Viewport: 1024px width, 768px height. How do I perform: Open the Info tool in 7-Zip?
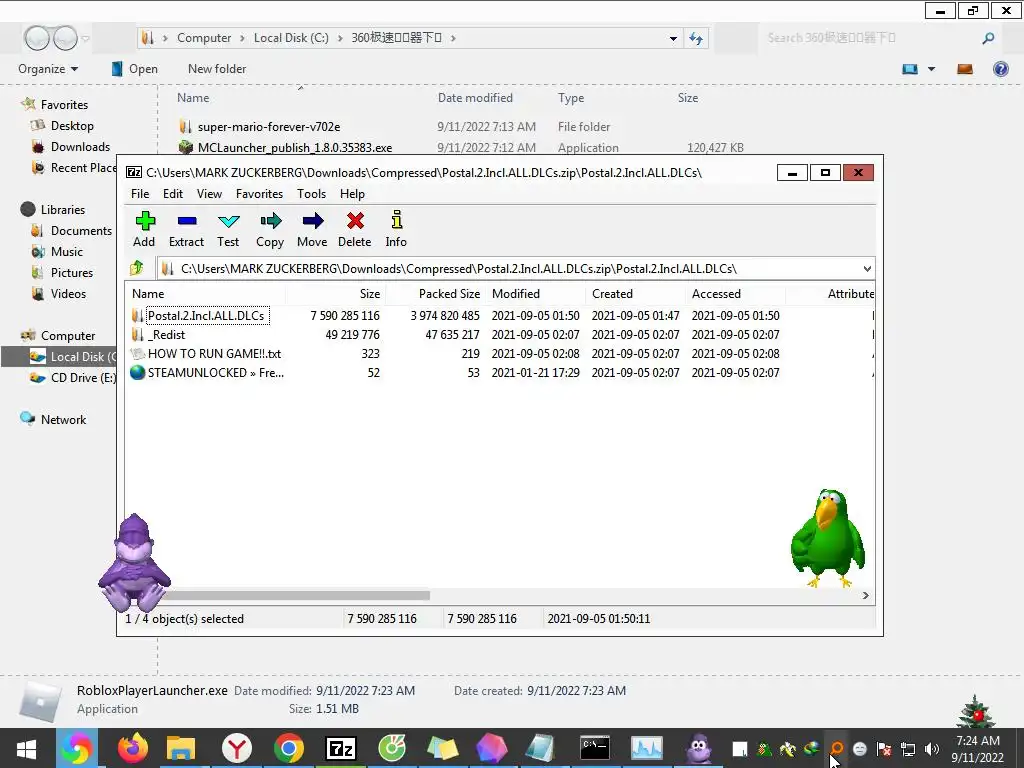(396, 229)
